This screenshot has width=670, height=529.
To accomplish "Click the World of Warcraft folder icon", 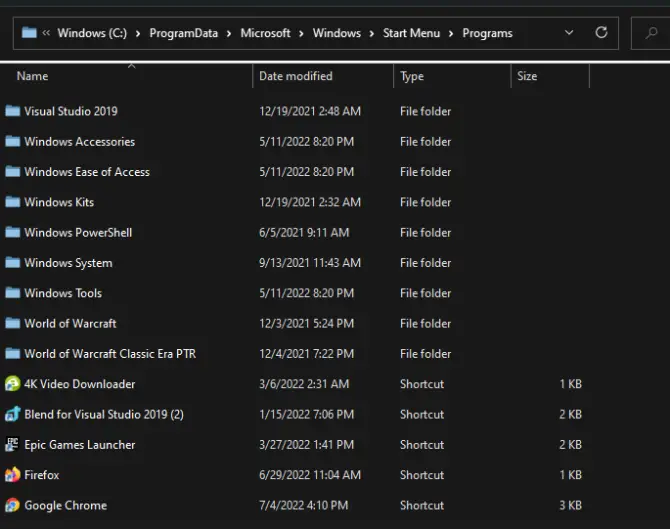I will 12,323.
